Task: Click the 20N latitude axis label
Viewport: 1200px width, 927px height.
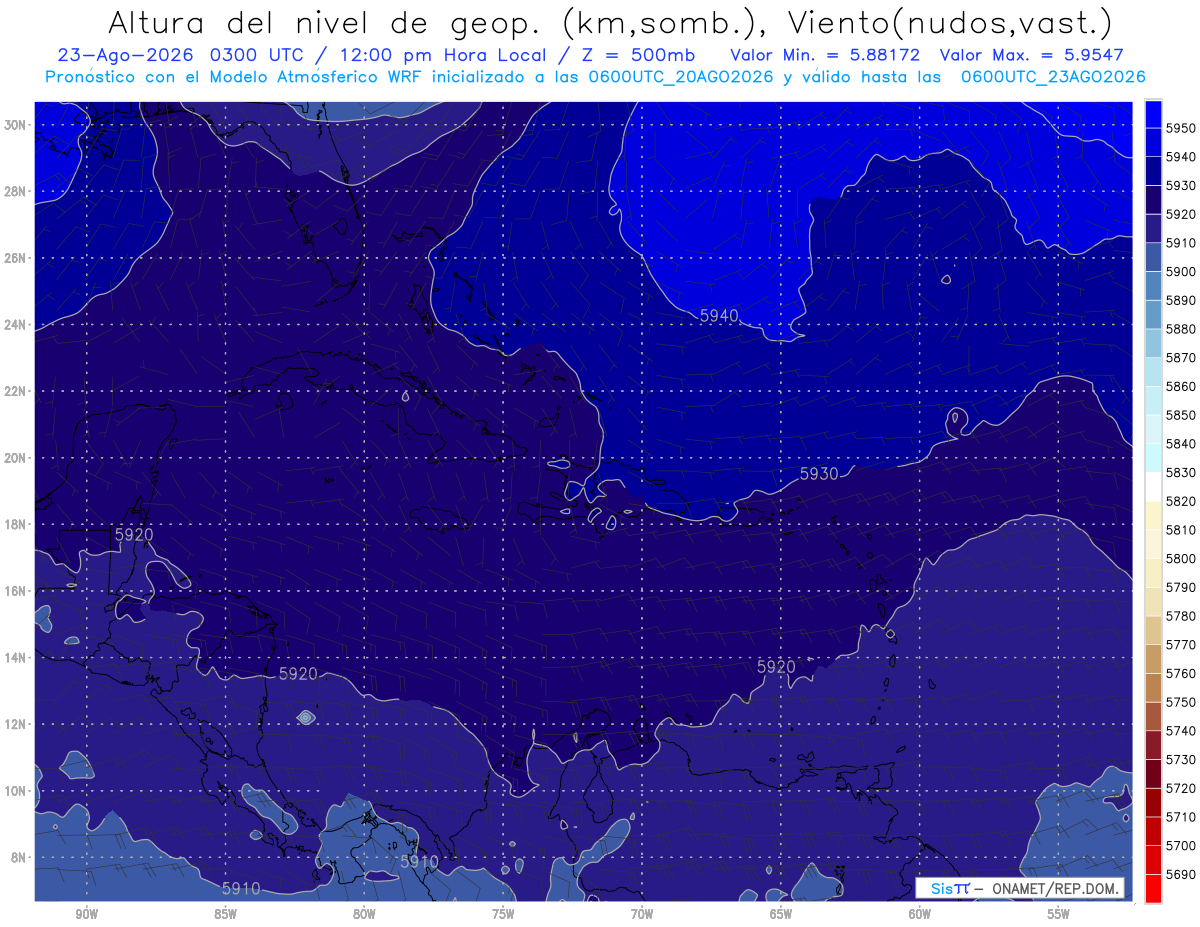Action: click(15, 458)
